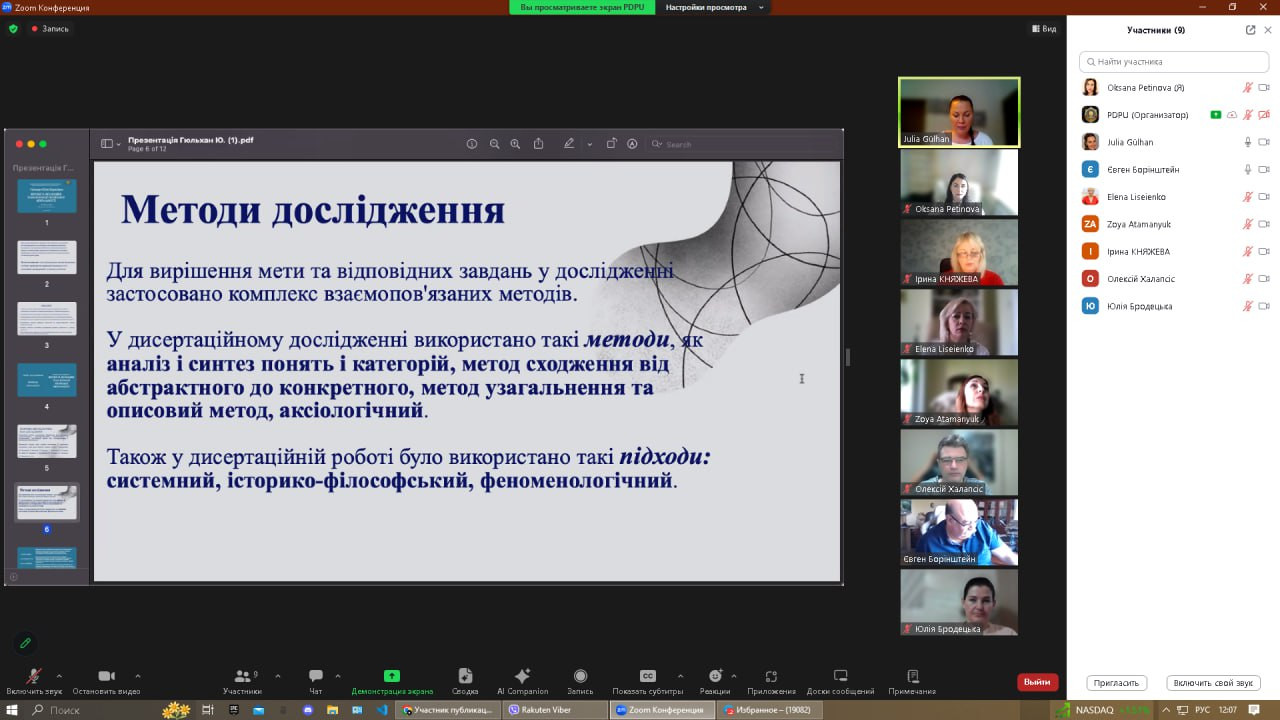Click the Запись record icon
The image size is (1280, 720).
(x=580, y=677)
